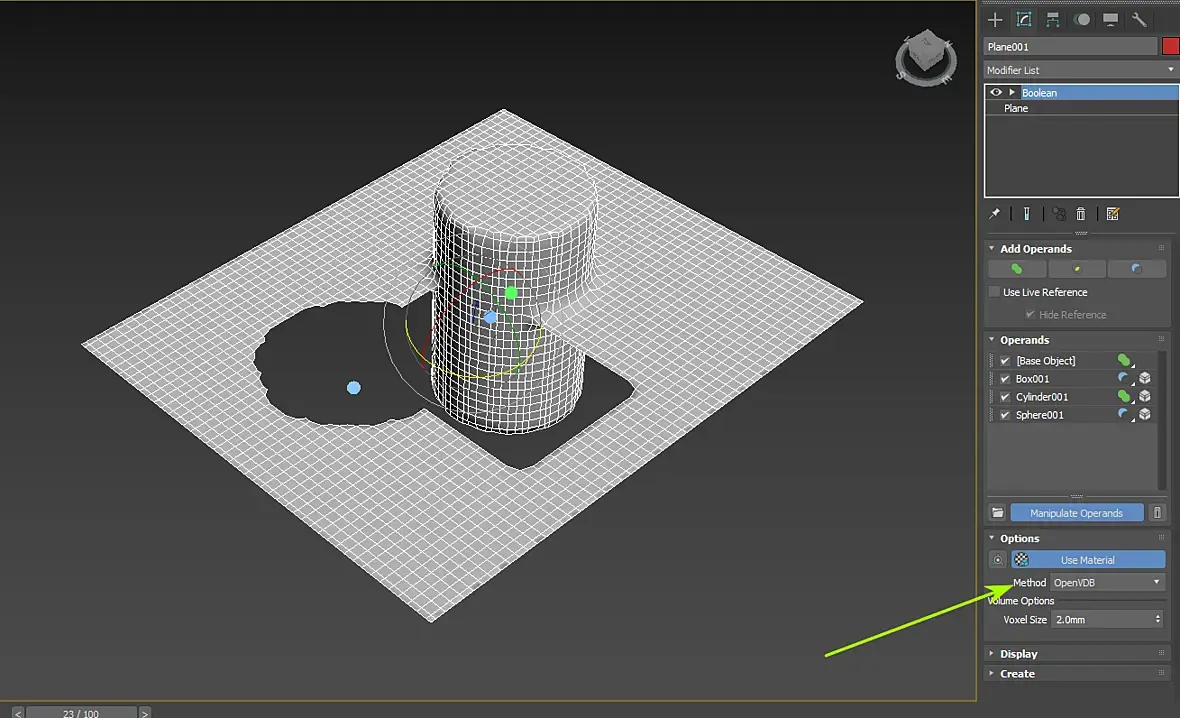This screenshot has height=718, width=1180.
Task: Toggle Show End Result icon
Action: [1026, 214]
